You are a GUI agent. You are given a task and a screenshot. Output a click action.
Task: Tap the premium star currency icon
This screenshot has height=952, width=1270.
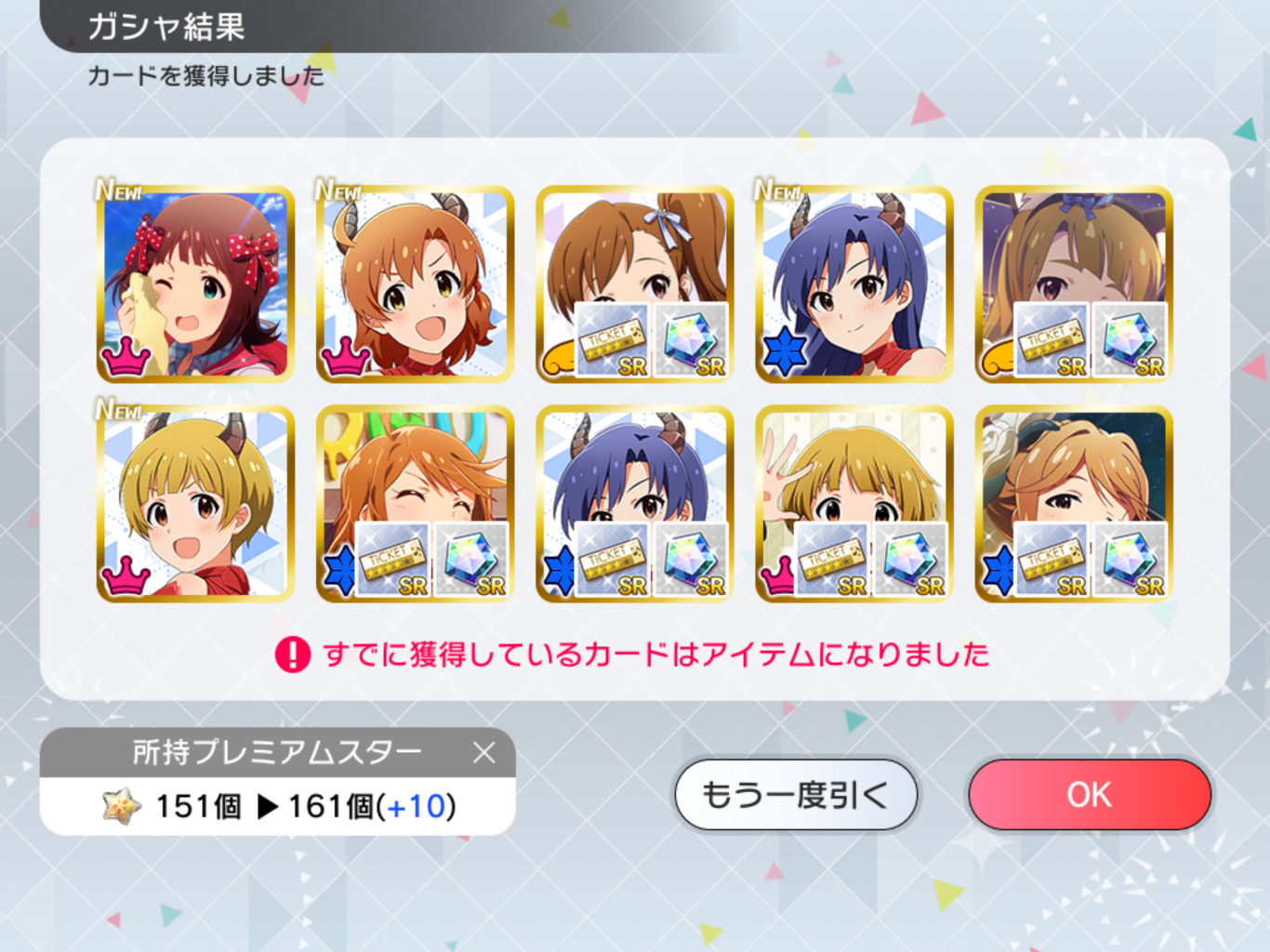(x=122, y=806)
